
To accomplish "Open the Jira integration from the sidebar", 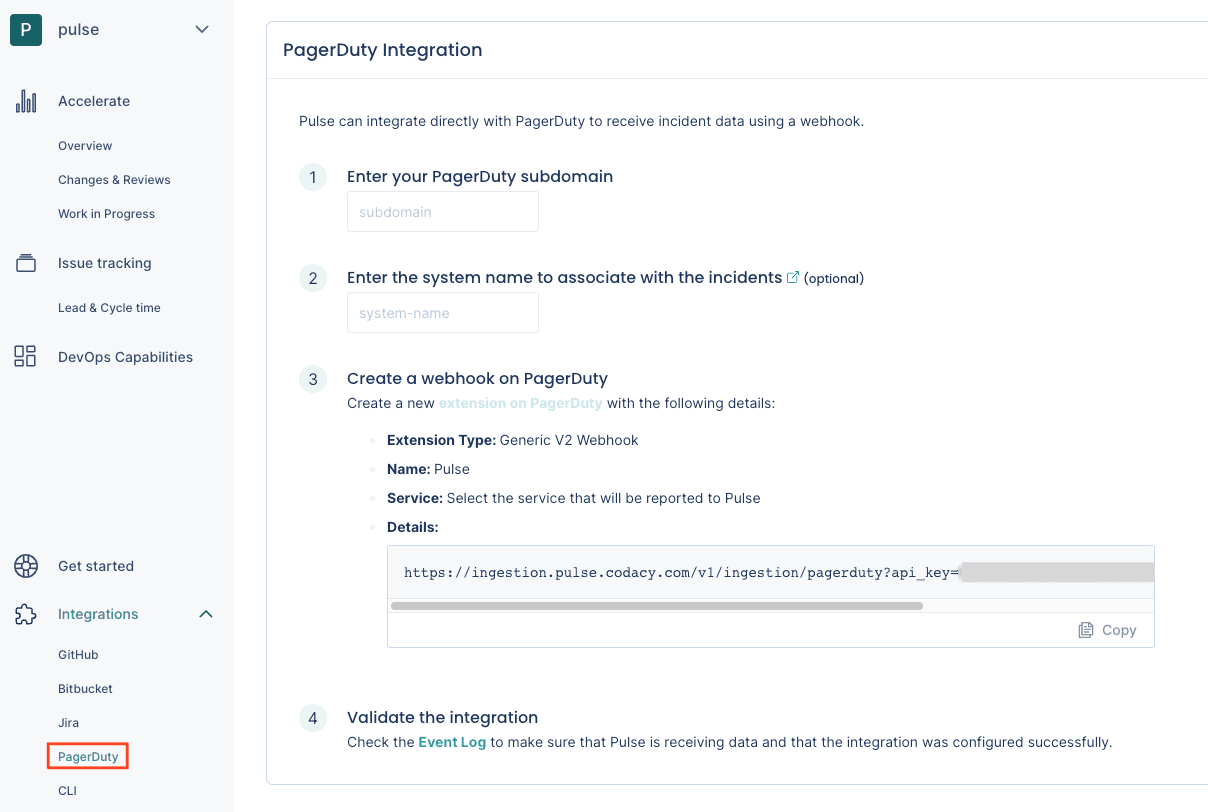I will point(68,722).
